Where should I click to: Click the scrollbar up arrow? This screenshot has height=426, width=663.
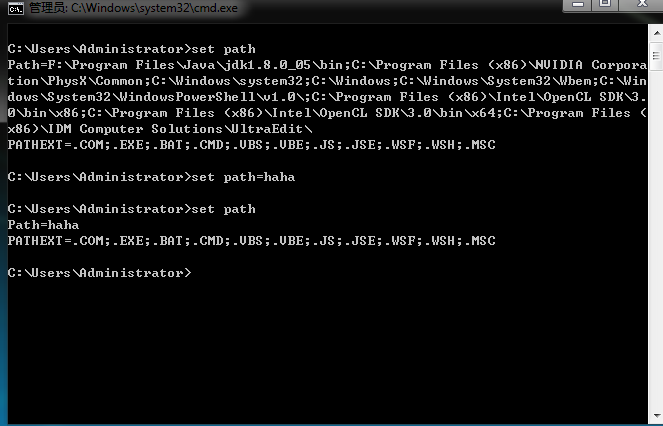tap(657, 33)
